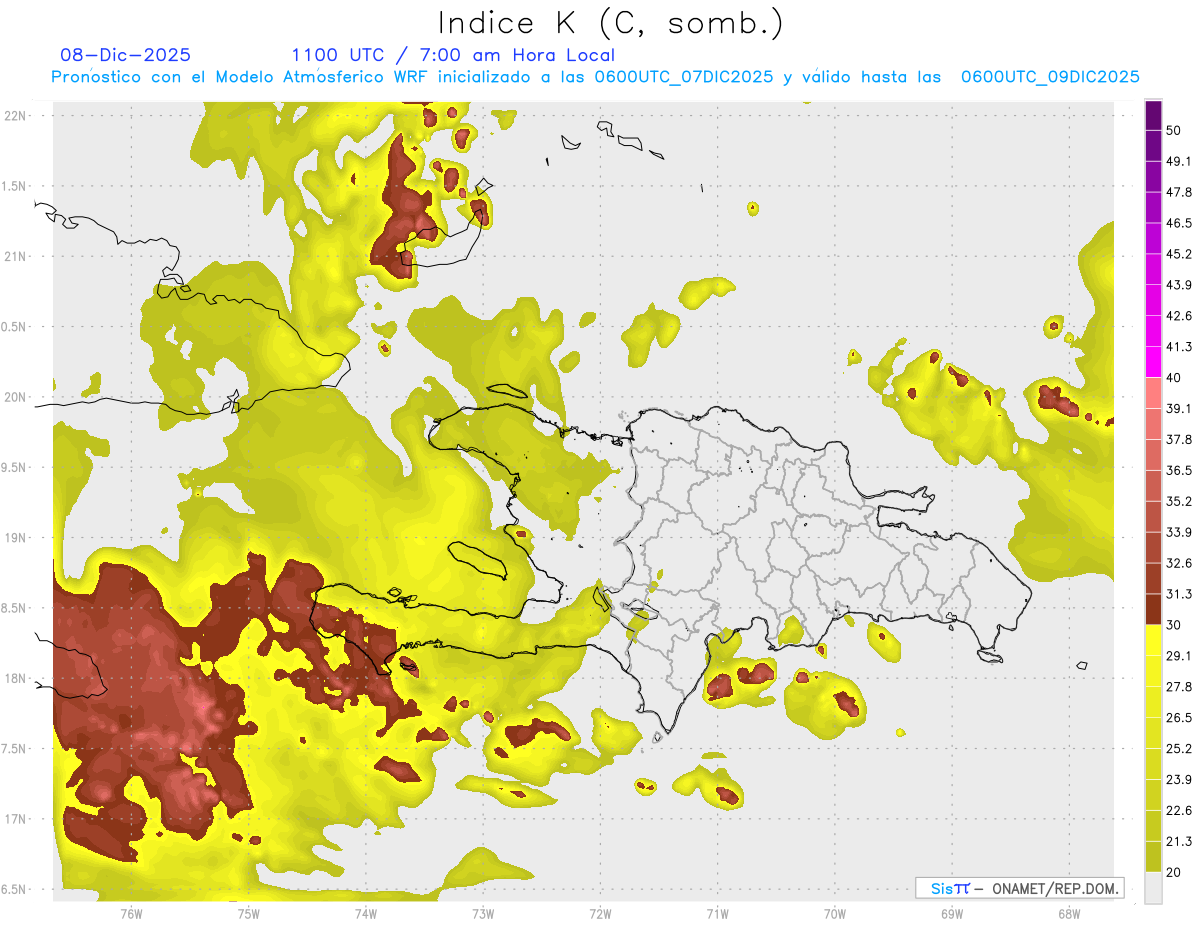
Task: Click the '17N' latitude label
Action: pos(15,820)
